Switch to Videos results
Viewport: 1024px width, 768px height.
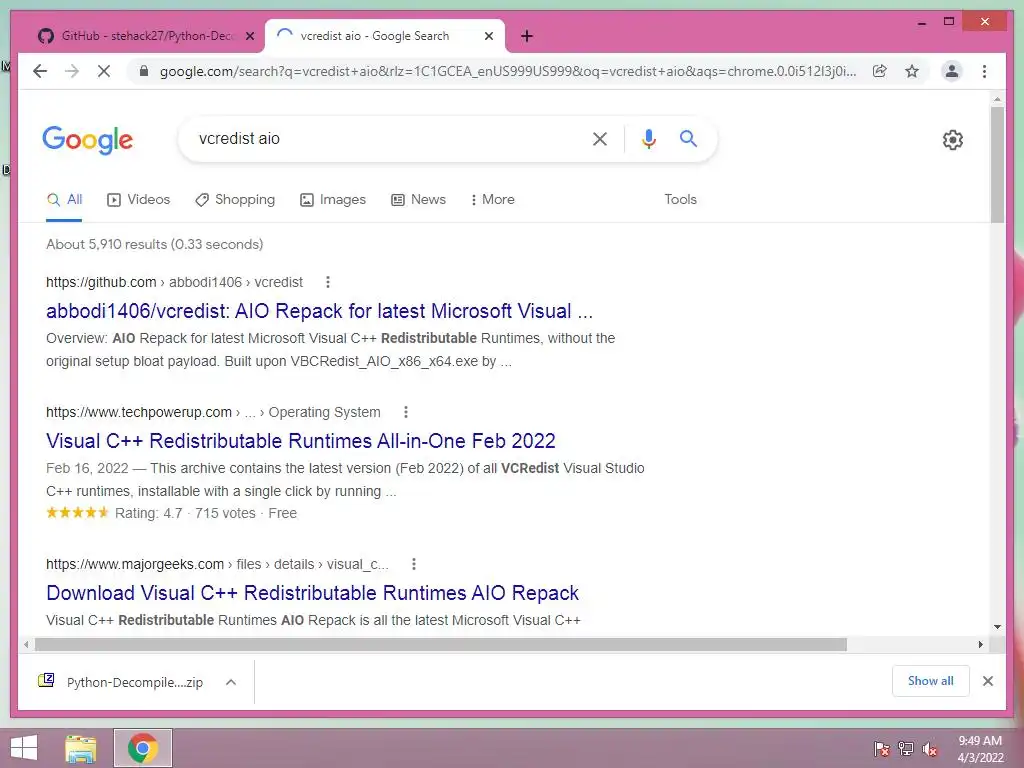coord(138,200)
